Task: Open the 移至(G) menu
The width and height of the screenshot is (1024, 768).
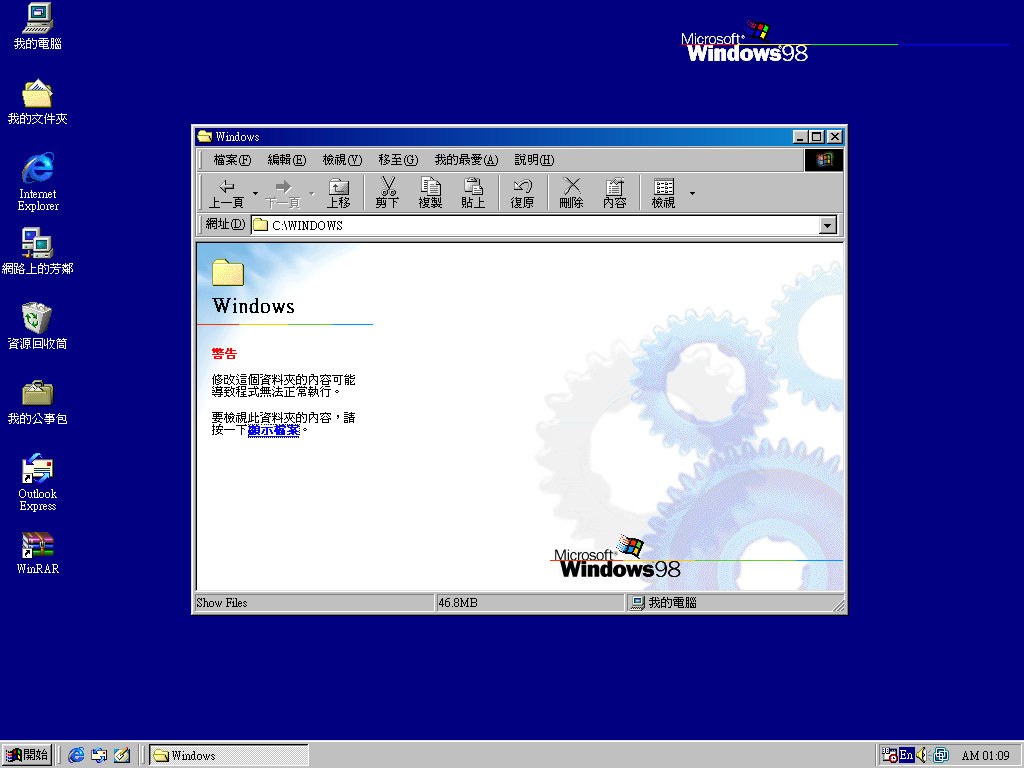Action: coord(398,160)
